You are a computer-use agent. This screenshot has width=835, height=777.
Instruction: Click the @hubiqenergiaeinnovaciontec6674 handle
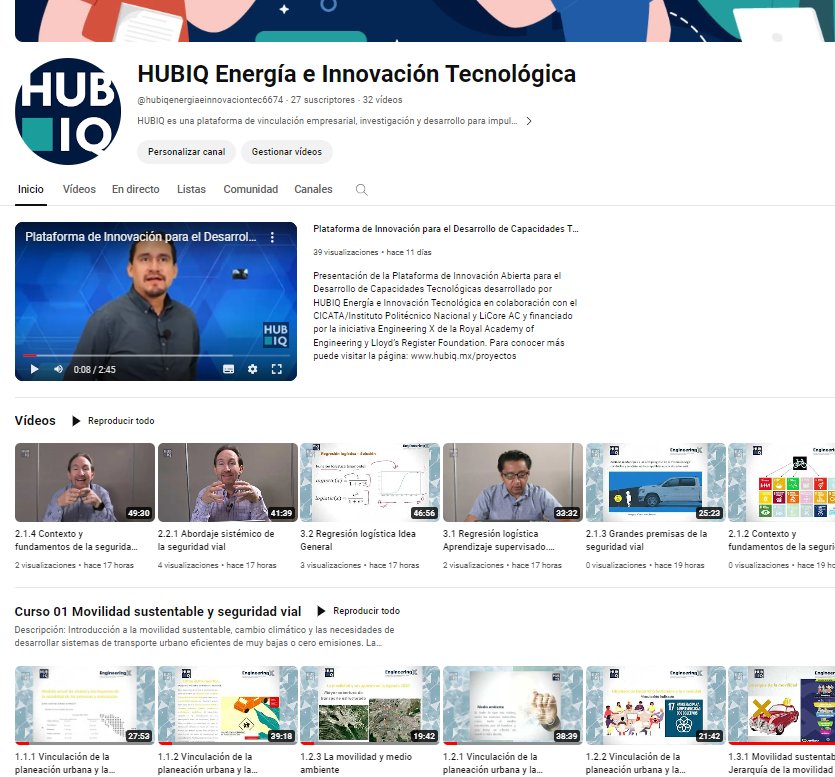click(x=210, y=100)
